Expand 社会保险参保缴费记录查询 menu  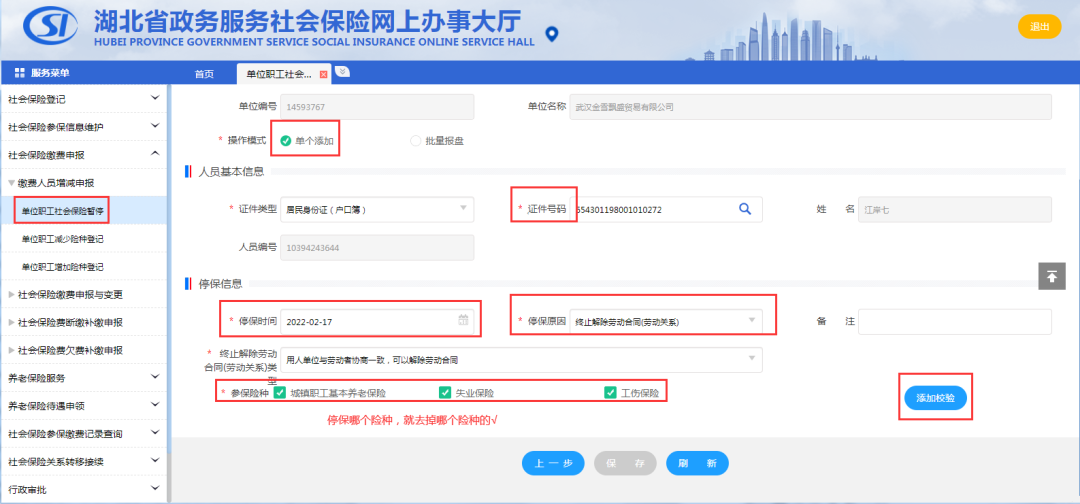pos(83,434)
